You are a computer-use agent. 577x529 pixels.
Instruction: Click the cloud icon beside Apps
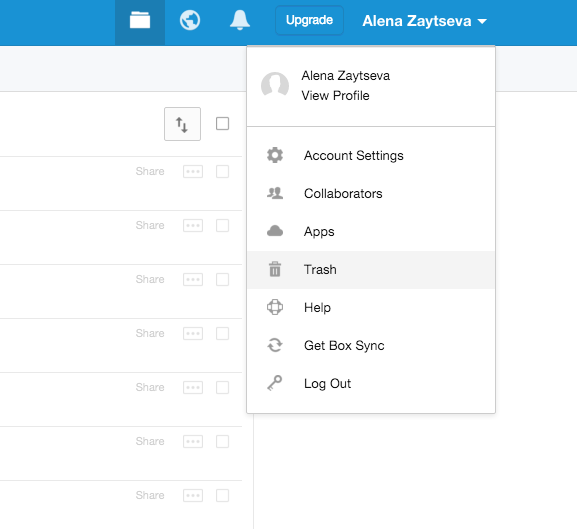[275, 231]
